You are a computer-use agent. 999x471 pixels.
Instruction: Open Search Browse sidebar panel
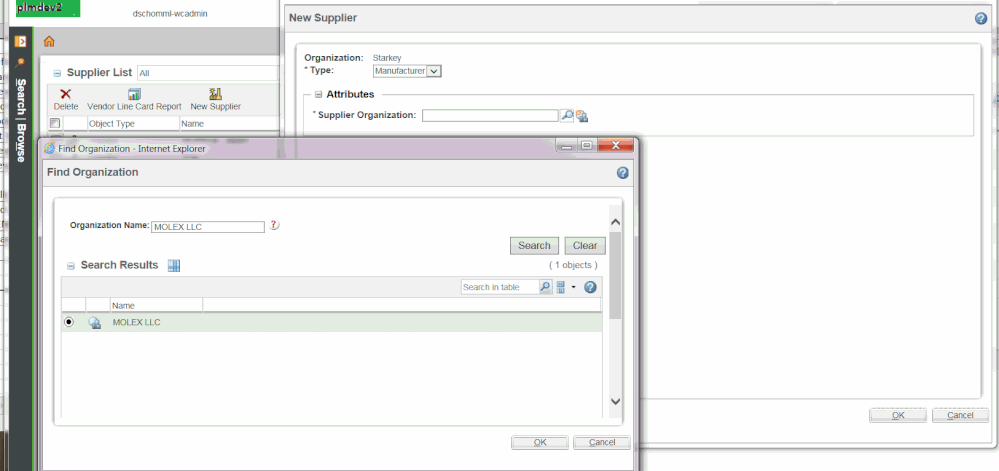(x=20, y=120)
